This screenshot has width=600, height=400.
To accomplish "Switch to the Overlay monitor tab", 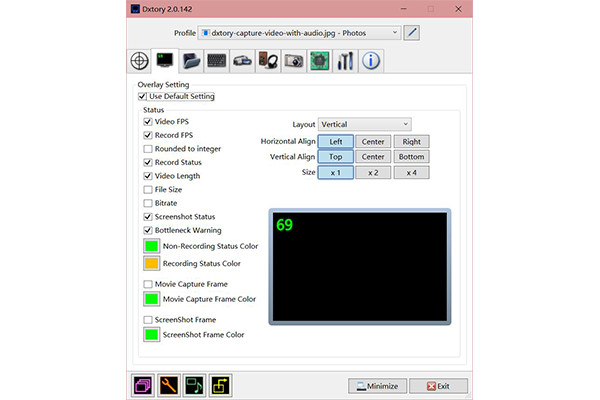I will tap(165, 60).
